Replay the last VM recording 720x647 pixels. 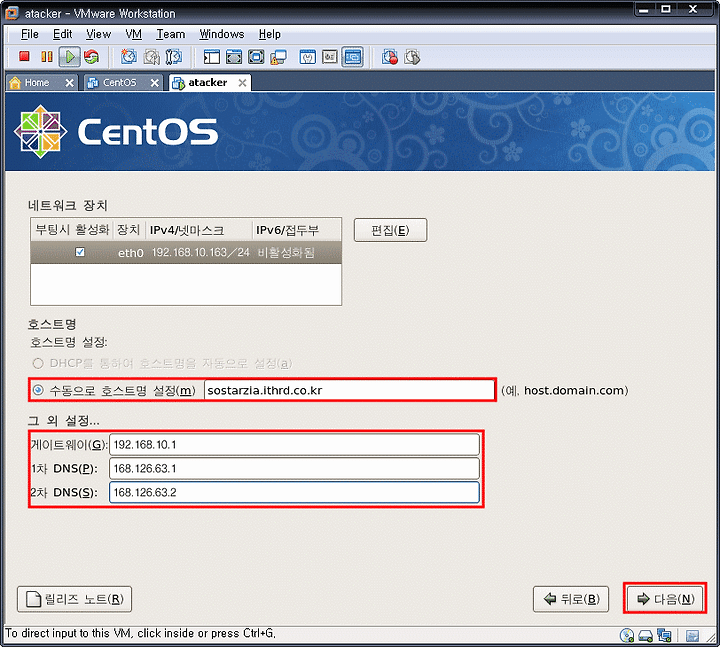coord(412,56)
